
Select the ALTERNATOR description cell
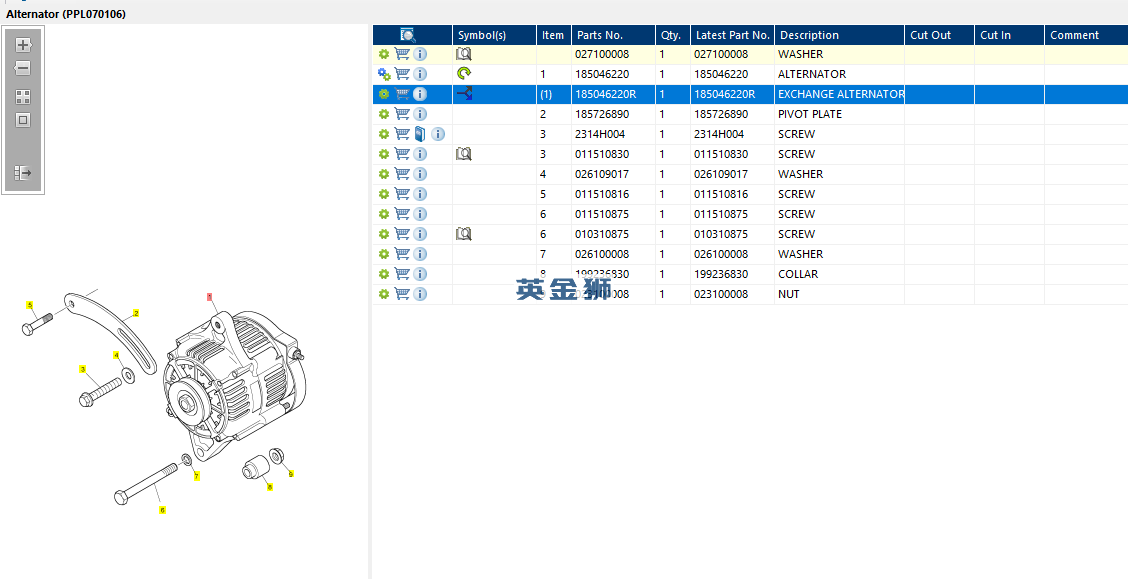point(839,74)
